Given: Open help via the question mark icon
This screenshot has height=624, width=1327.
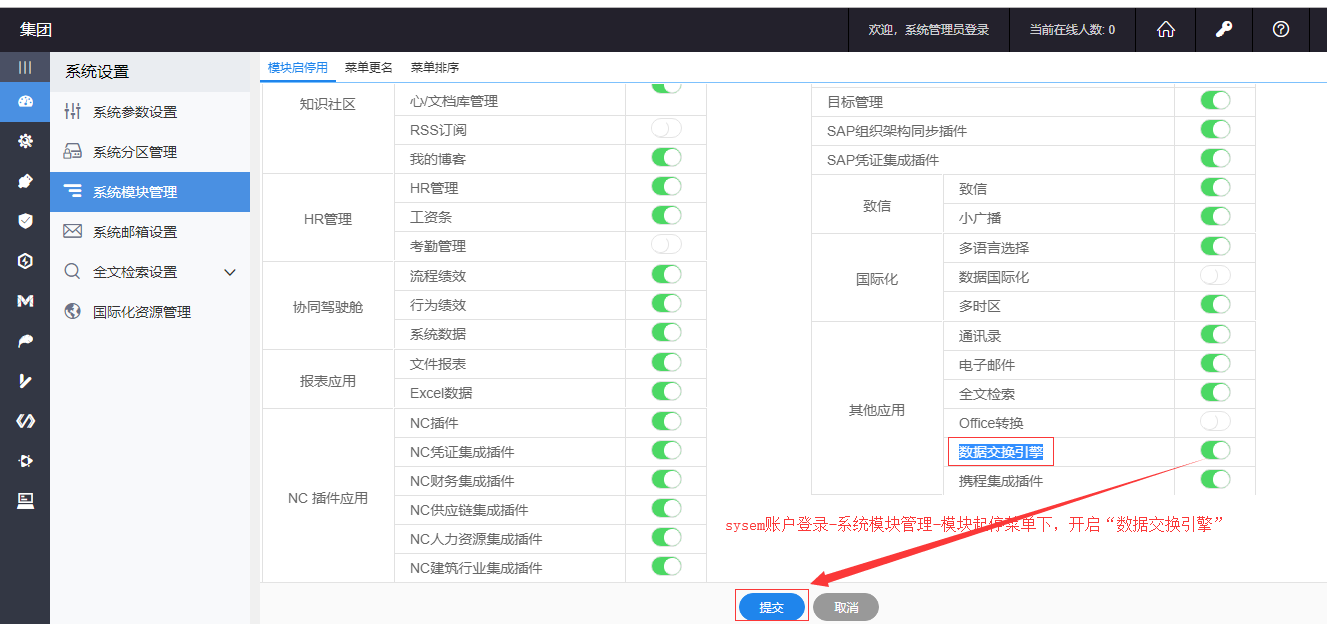Looking at the screenshot, I should coord(1280,30).
